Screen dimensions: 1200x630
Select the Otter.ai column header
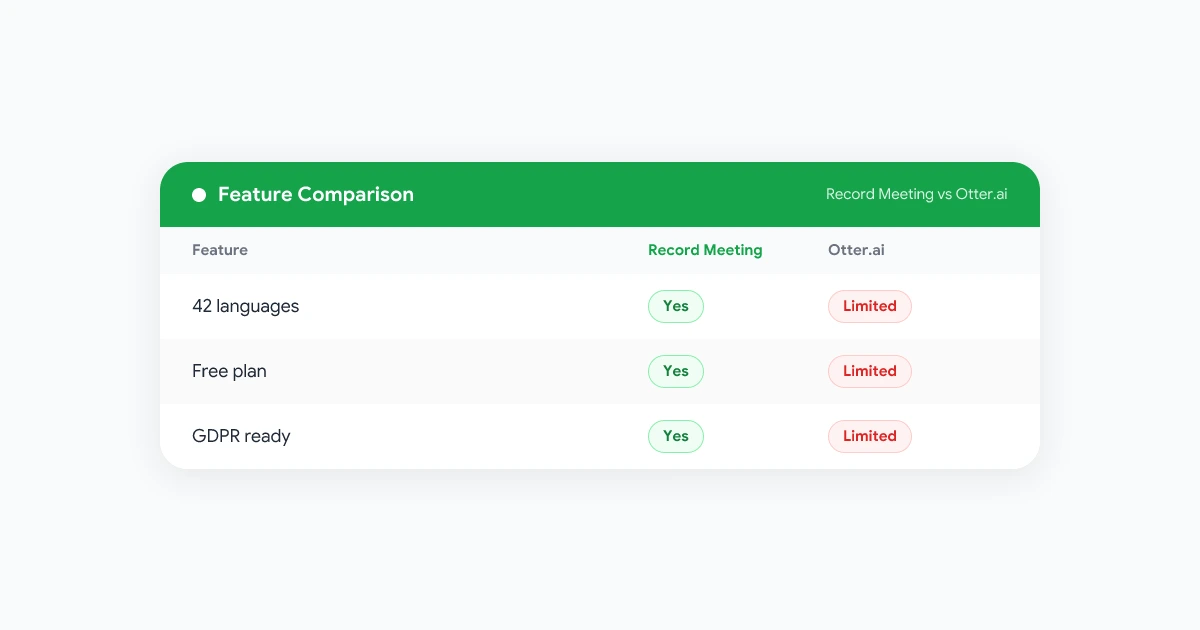[856, 250]
